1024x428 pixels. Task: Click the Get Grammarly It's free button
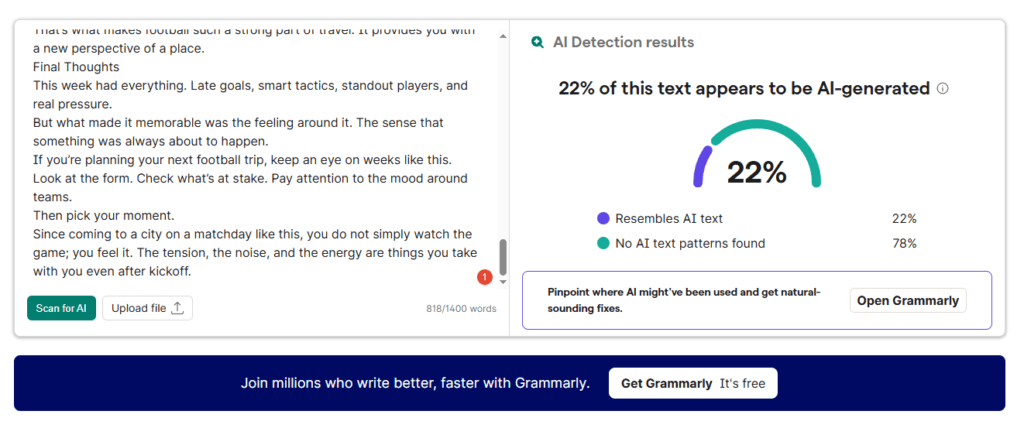(x=692, y=383)
